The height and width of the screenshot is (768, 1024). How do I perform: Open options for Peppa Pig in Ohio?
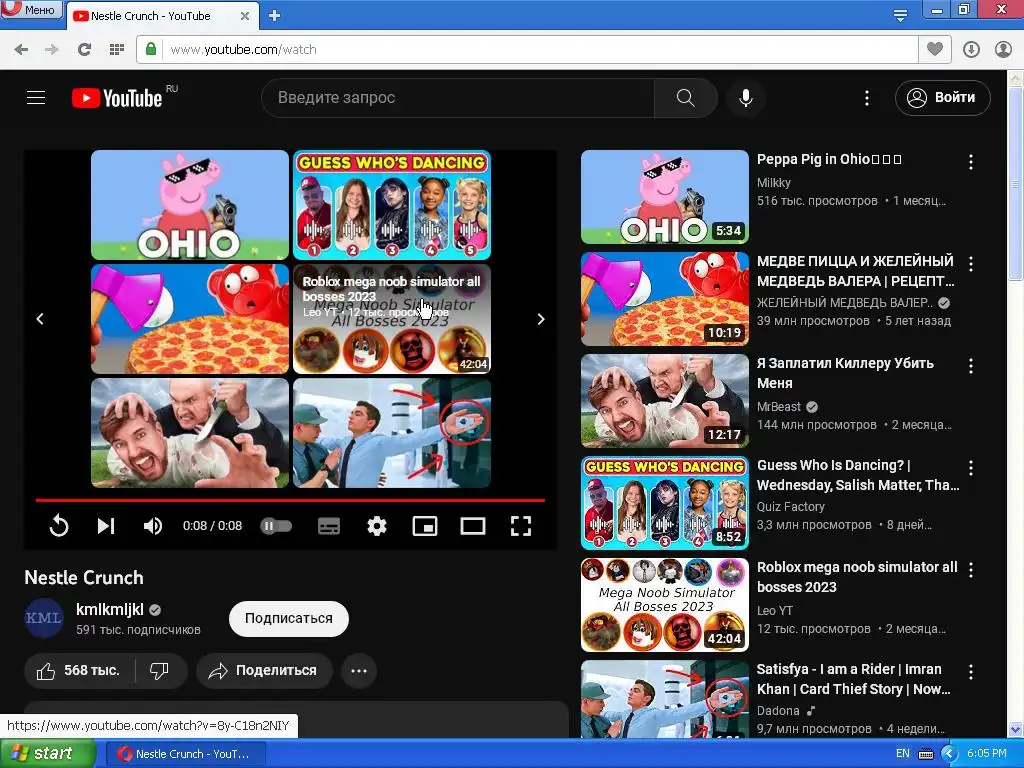[x=971, y=162]
